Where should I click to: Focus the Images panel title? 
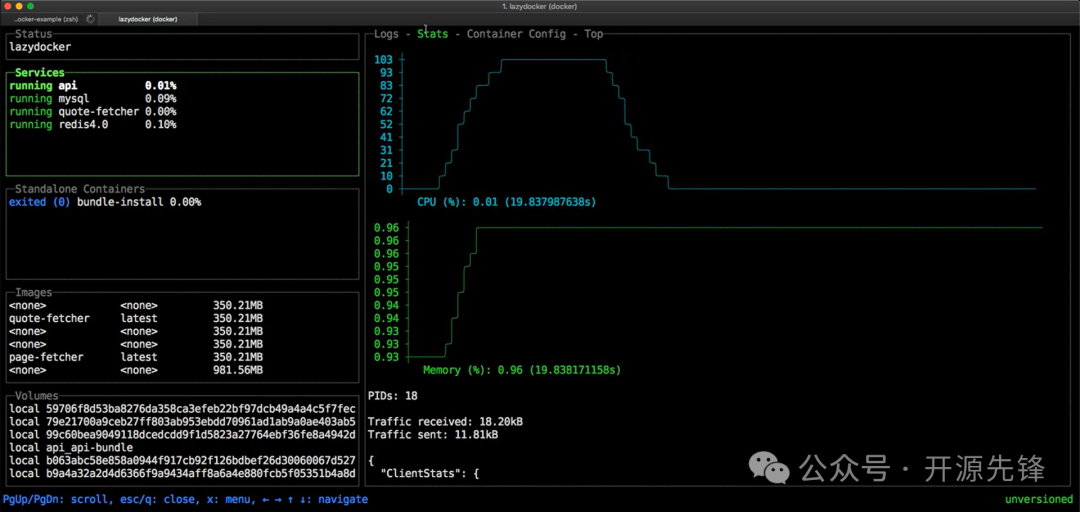pyautogui.click(x=33, y=292)
